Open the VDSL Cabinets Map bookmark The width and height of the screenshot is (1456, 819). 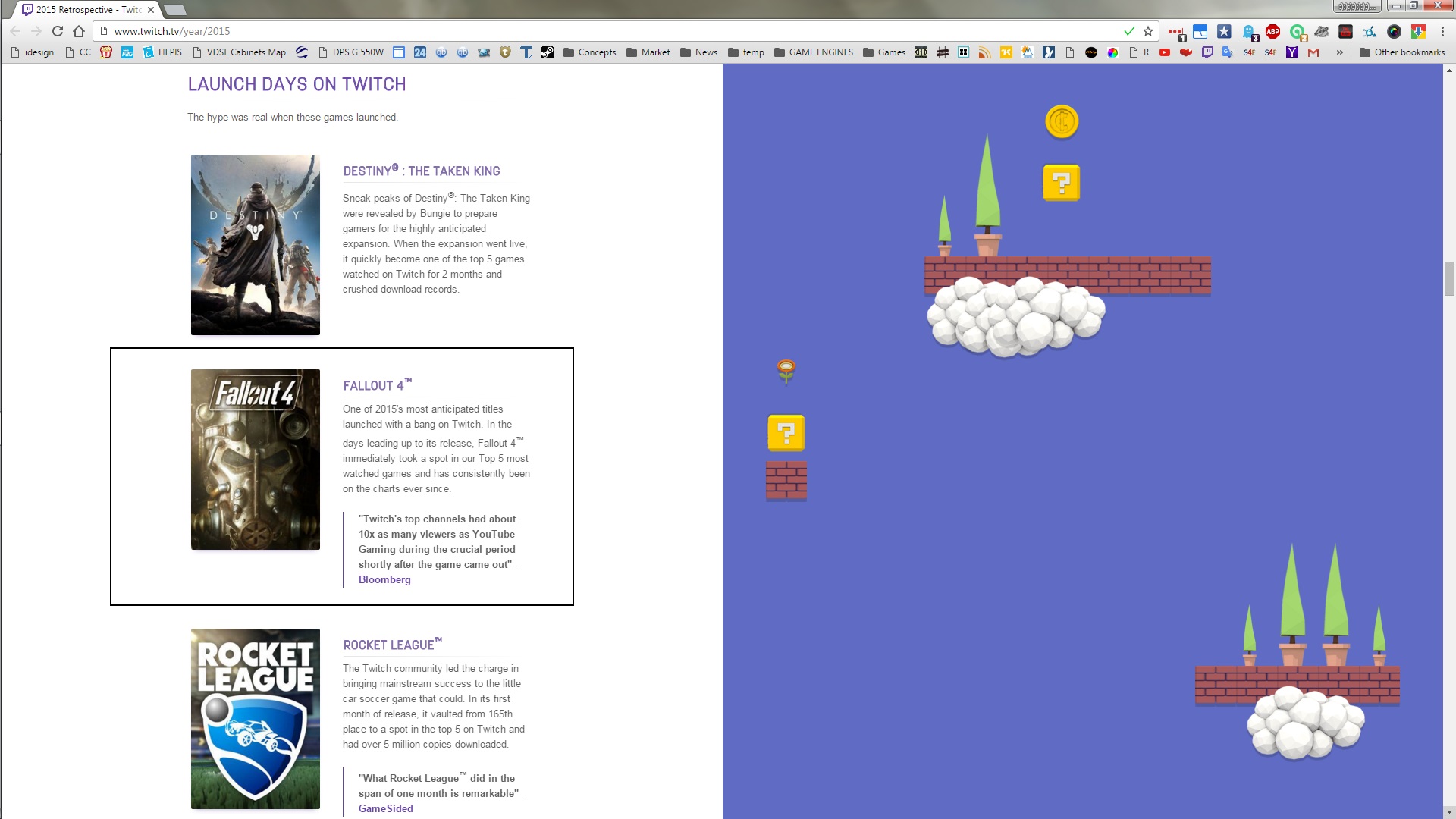tap(240, 52)
